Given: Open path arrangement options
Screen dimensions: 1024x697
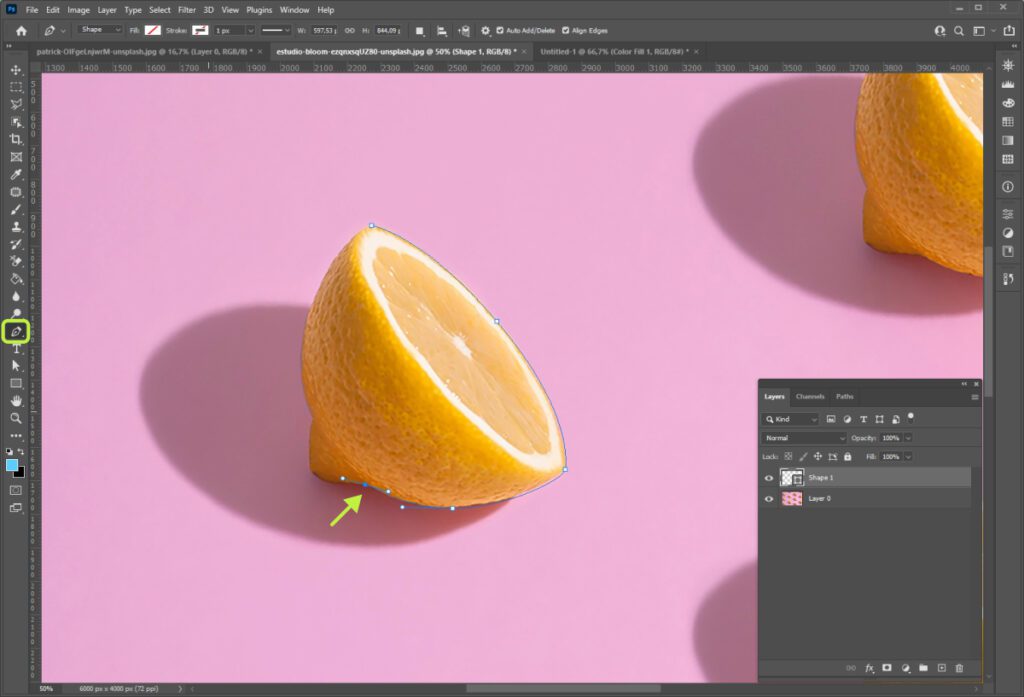Looking at the screenshot, I should point(464,31).
